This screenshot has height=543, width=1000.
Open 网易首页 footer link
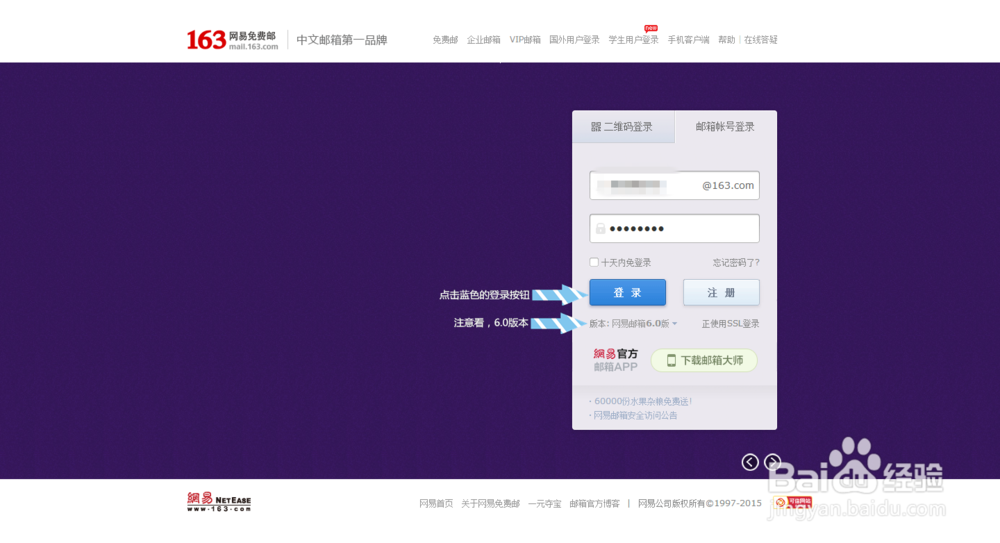pyautogui.click(x=436, y=503)
